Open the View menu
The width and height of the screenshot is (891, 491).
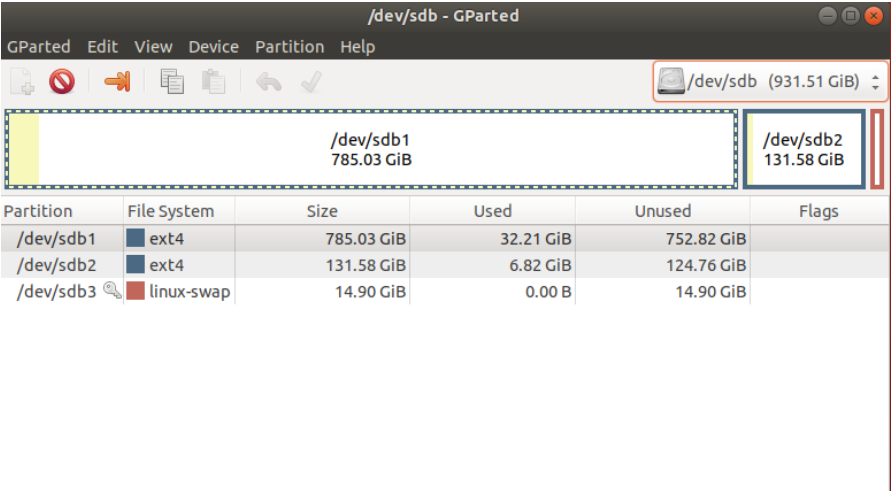(153, 47)
